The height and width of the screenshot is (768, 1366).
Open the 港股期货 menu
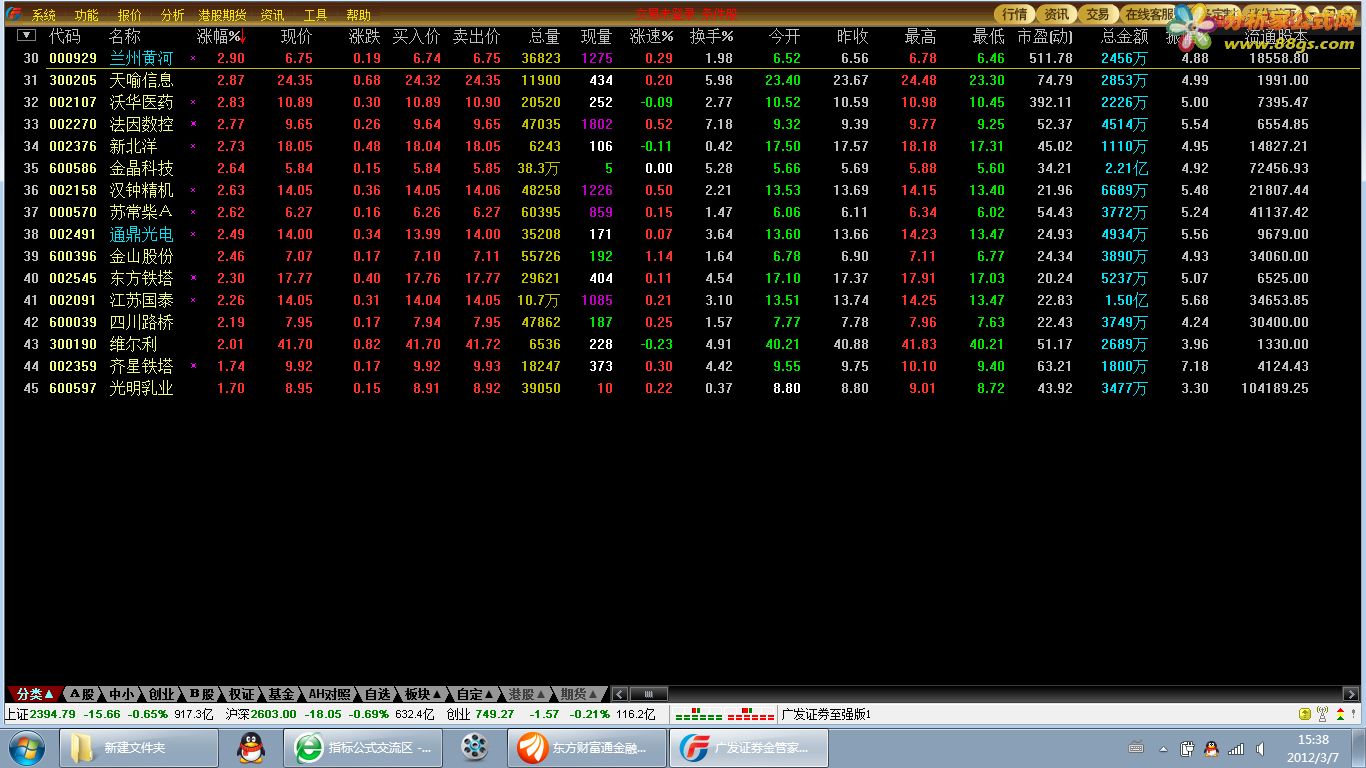pos(222,15)
